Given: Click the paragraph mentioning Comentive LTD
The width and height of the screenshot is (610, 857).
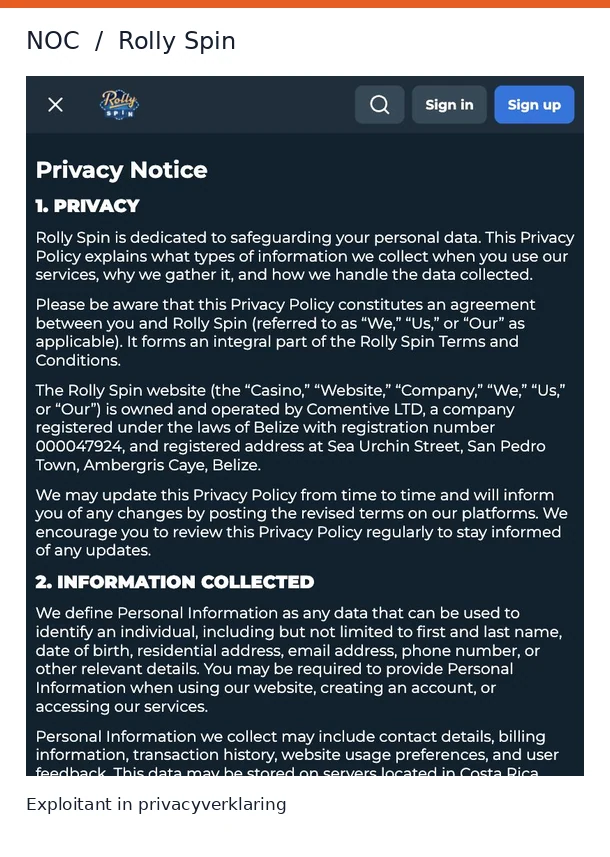Looking at the screenshot, I should [x=301, y=427].
